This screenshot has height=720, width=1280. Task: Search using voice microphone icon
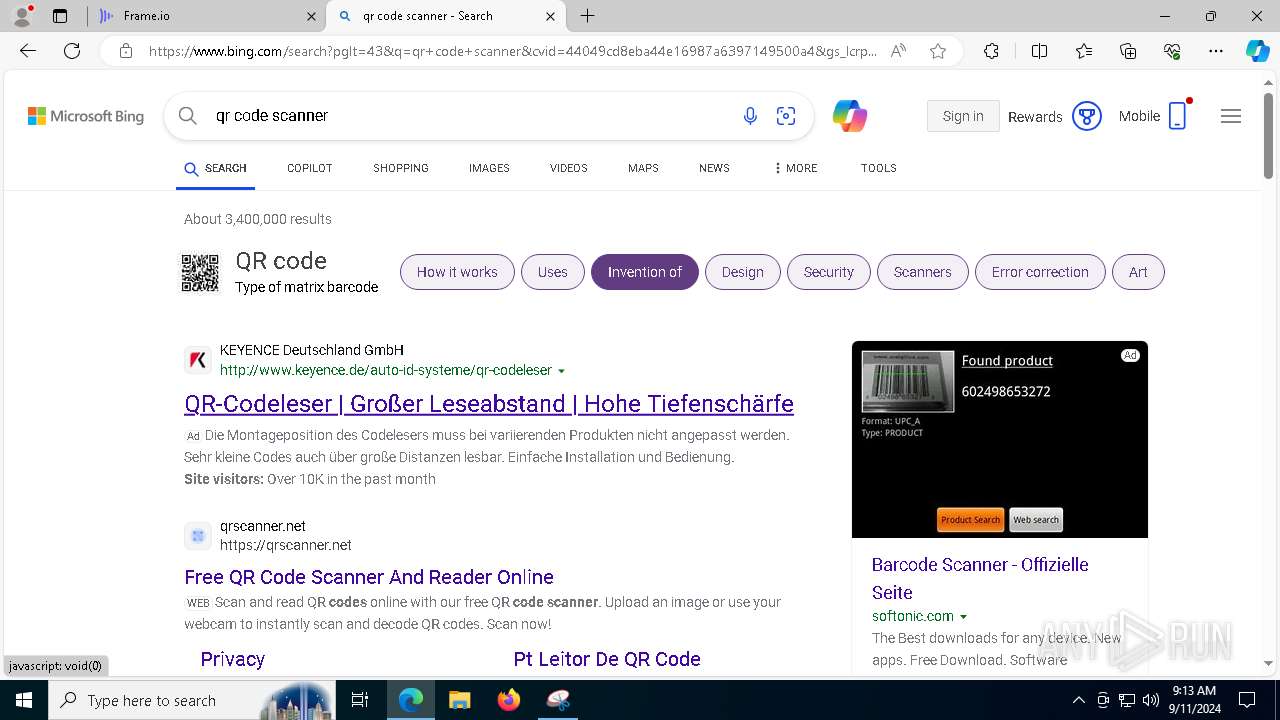pyautogui.click(x=750, y=116)
